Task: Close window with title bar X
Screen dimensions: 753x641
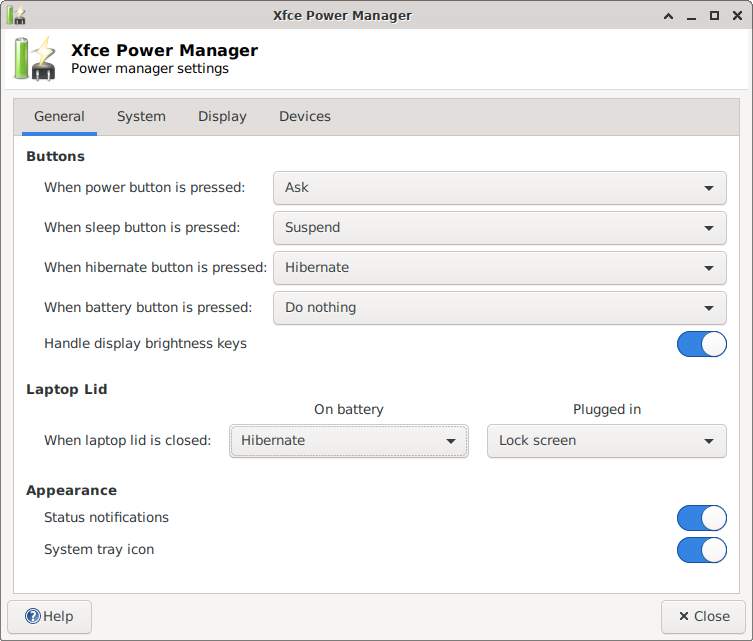Action: (737, 16)
